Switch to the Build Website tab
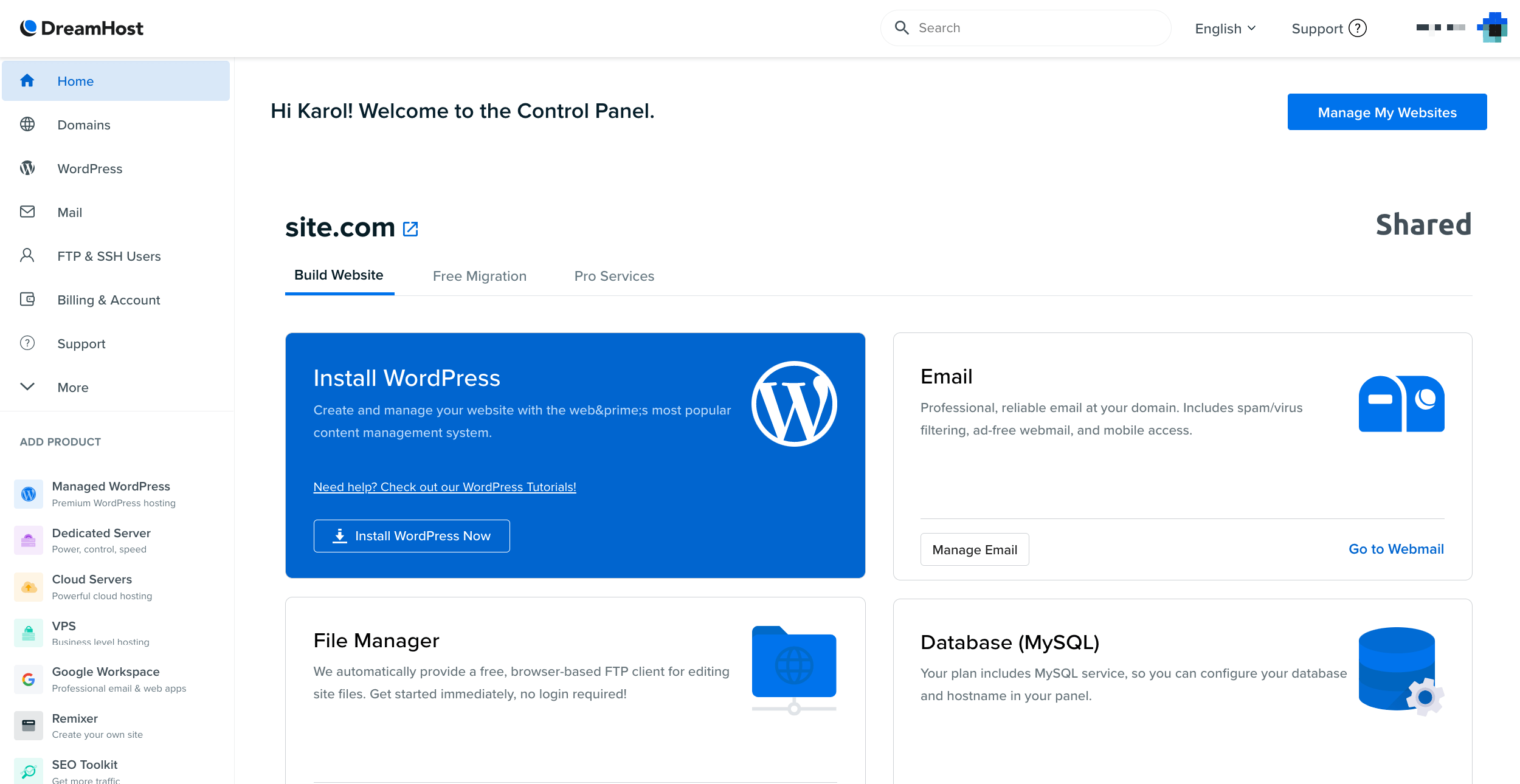 click(x=339, y=275)
